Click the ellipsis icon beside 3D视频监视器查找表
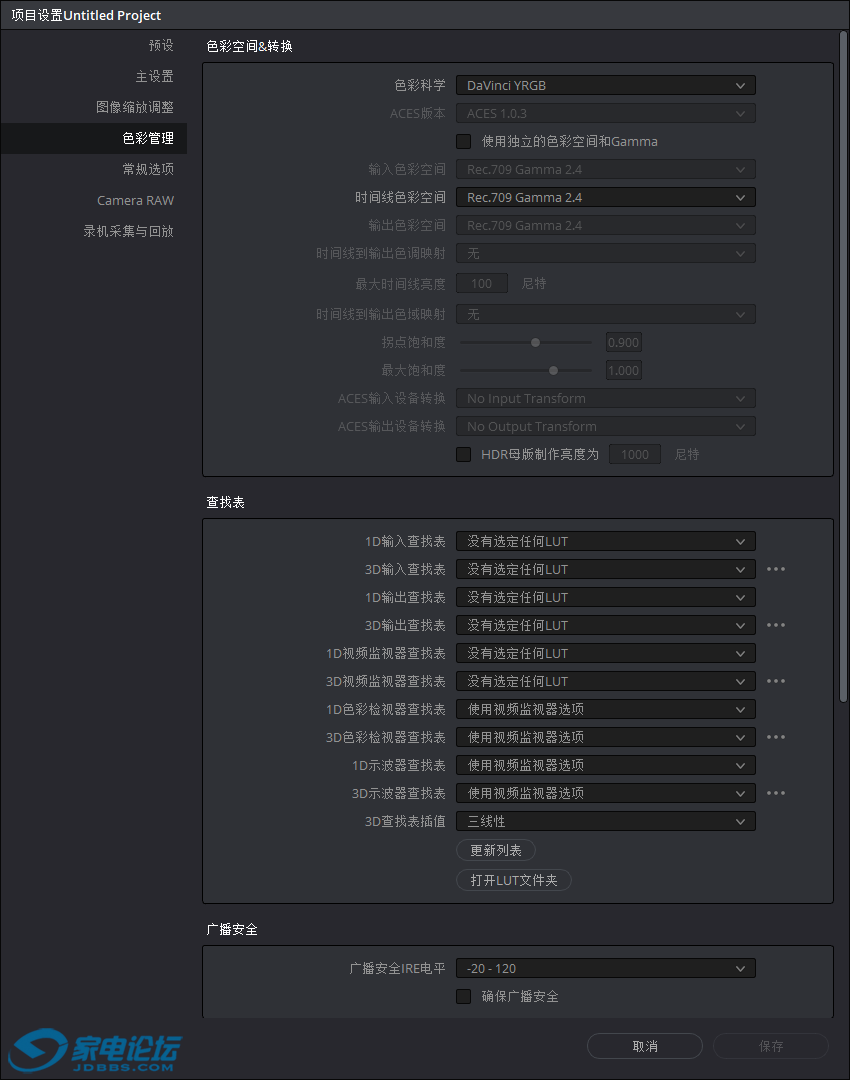This screenshot has width=850, height=1080. tap(776, 681)
